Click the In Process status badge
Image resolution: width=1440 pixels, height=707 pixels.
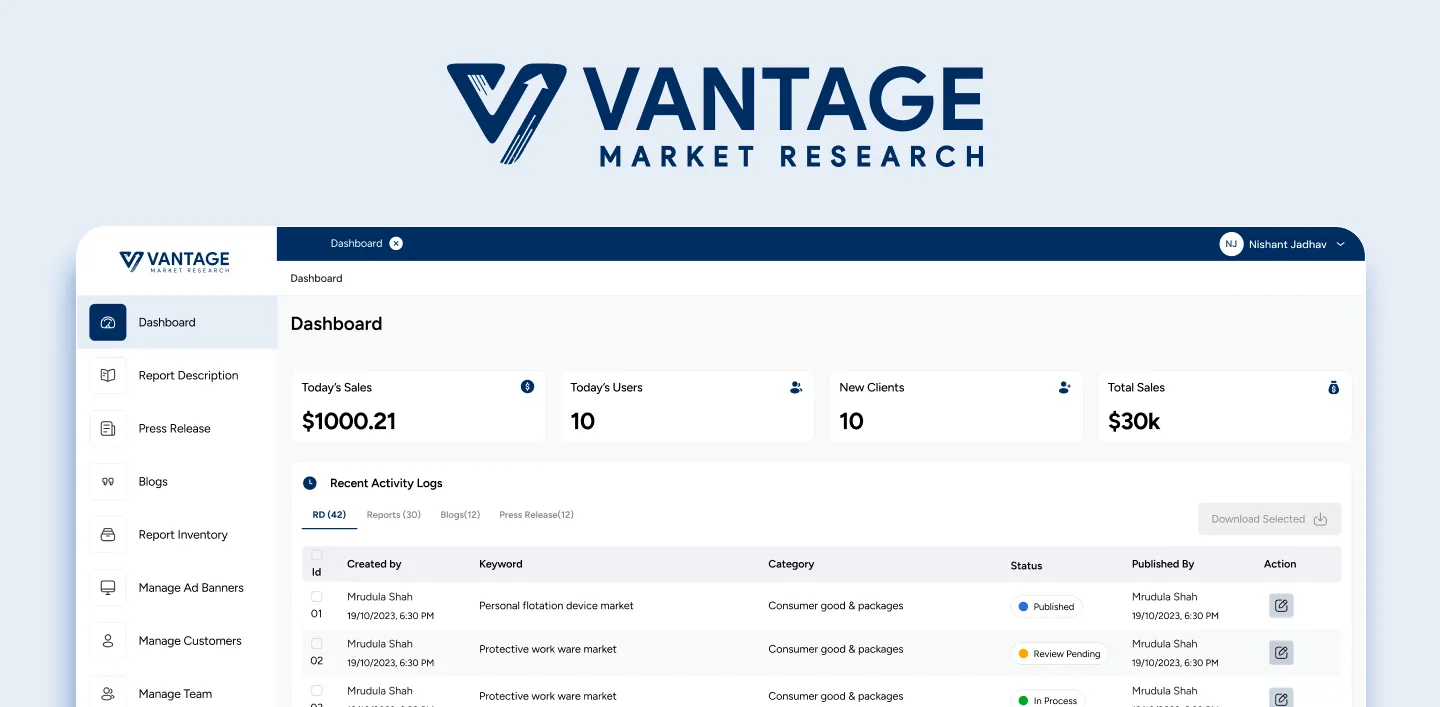1048,700
